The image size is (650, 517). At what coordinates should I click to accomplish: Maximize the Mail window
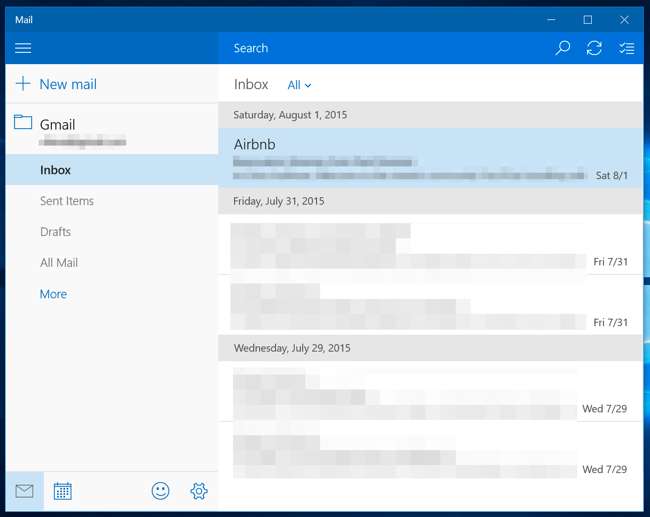[588, 19]
